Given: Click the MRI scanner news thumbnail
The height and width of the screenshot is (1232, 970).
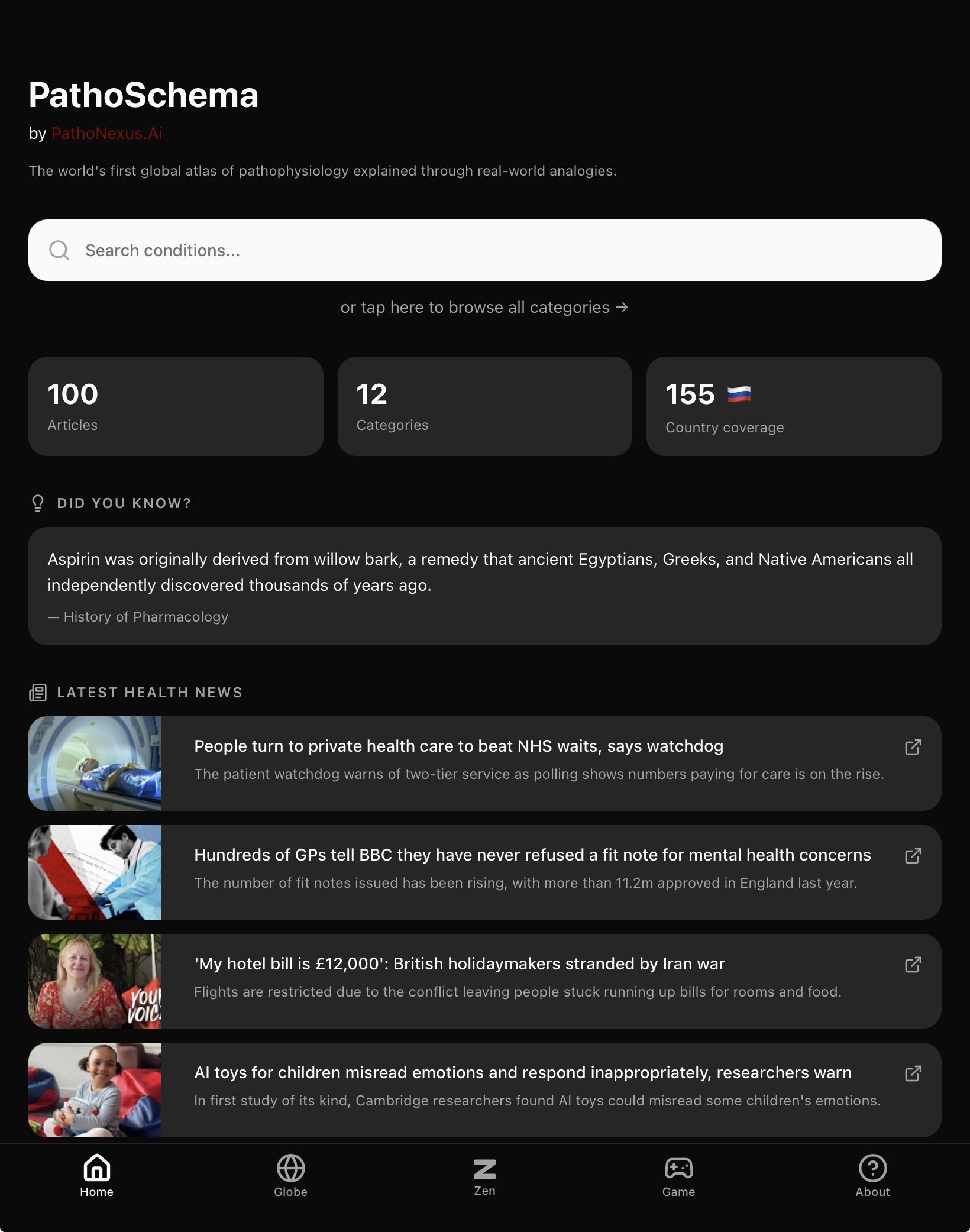Looking at the screenshot, I should click(x=95, y=764).
